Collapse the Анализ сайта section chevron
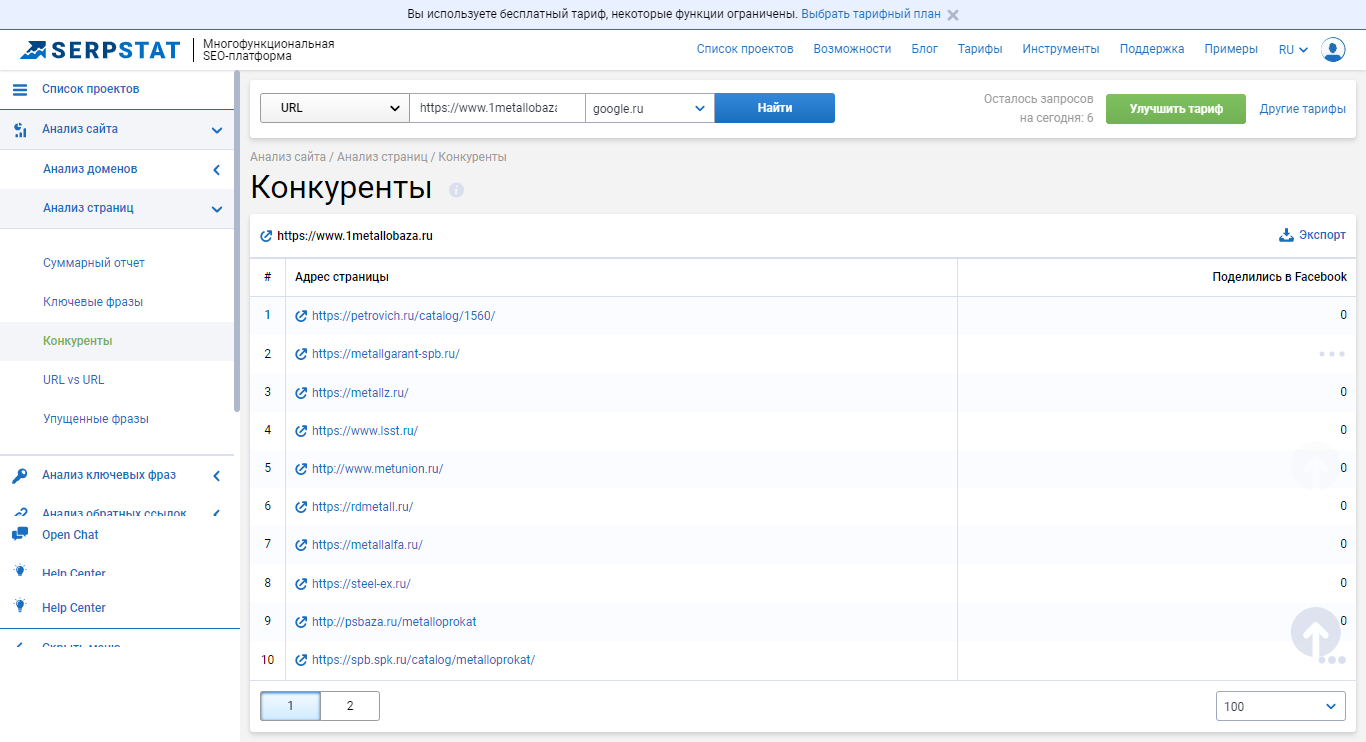Viewport: 1366px width, 742px height. pos(217,130)
